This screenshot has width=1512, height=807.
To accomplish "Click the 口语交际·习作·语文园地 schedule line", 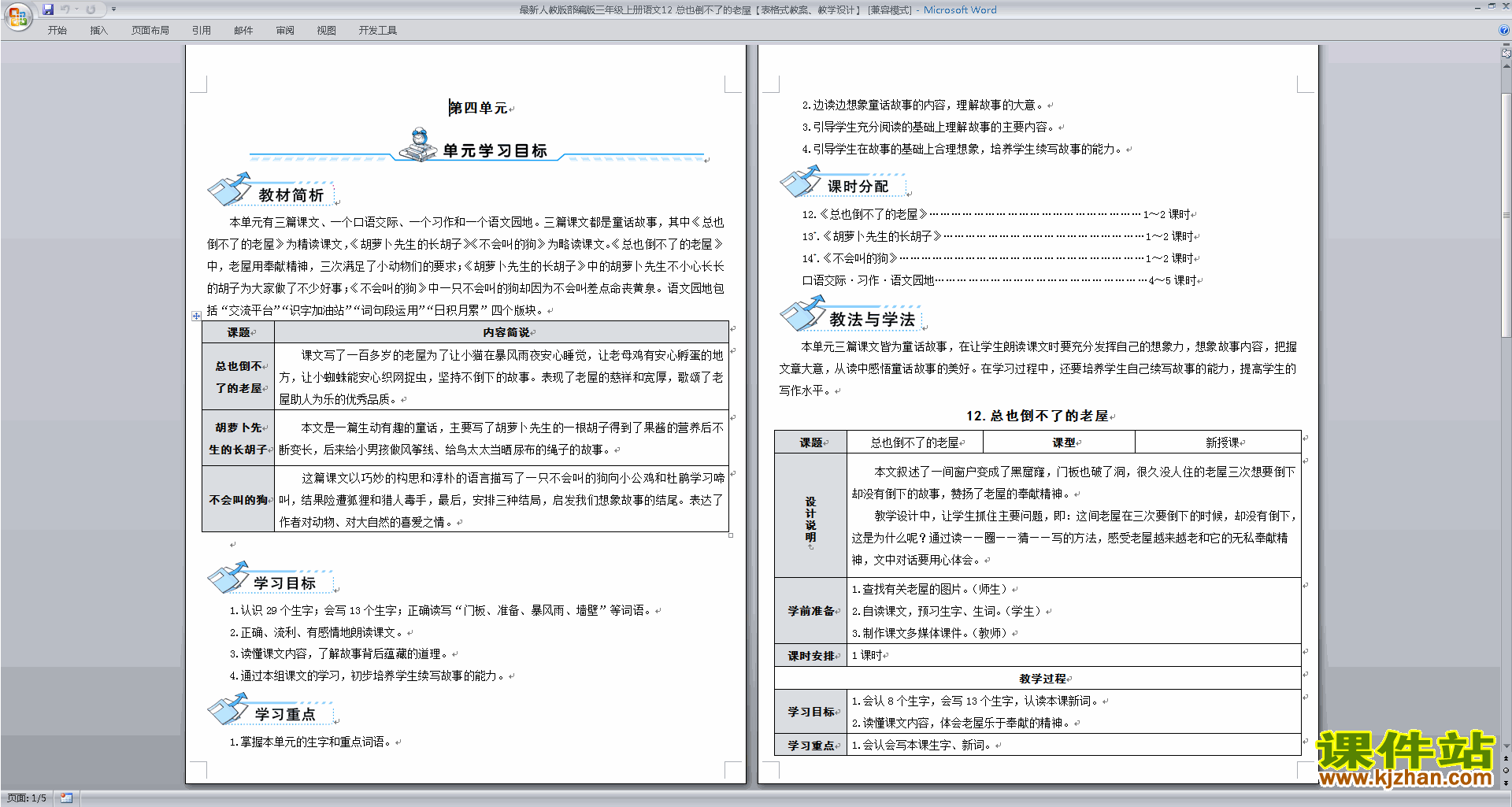I will (x=999, y=280).
